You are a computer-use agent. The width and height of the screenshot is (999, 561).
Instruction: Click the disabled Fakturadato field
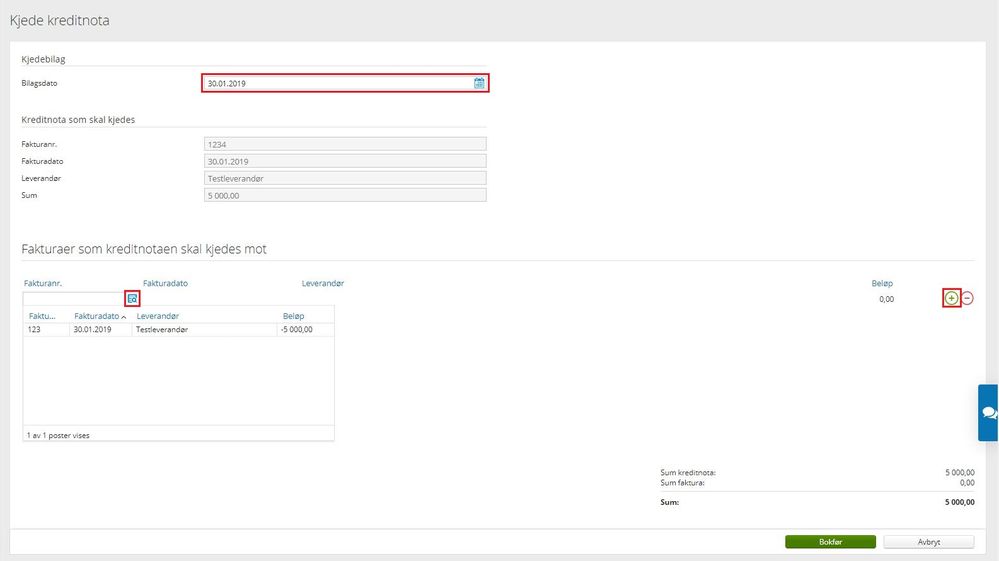tap(345, 162)
